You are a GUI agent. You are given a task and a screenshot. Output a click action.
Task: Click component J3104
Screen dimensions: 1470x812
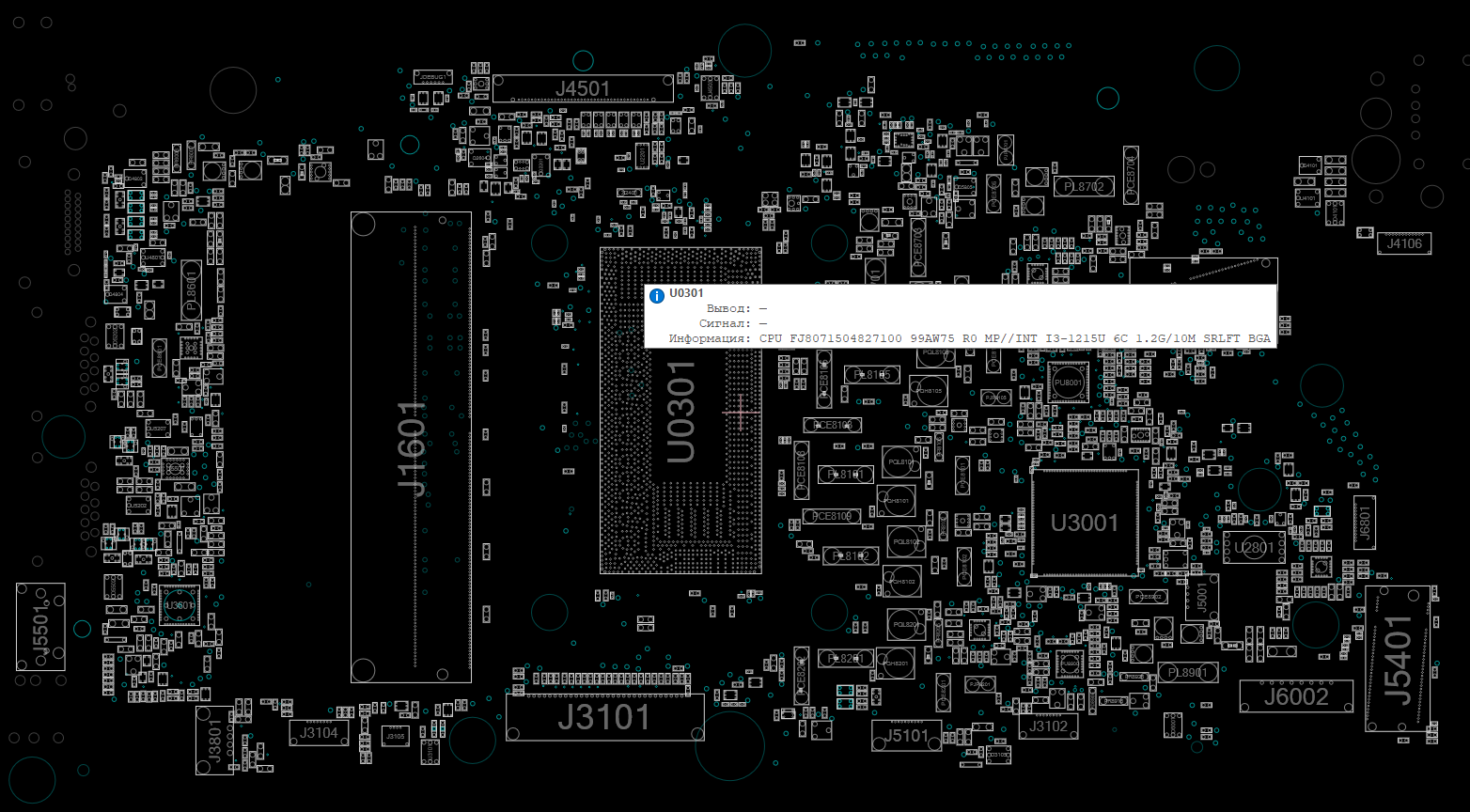coord(319,733)
